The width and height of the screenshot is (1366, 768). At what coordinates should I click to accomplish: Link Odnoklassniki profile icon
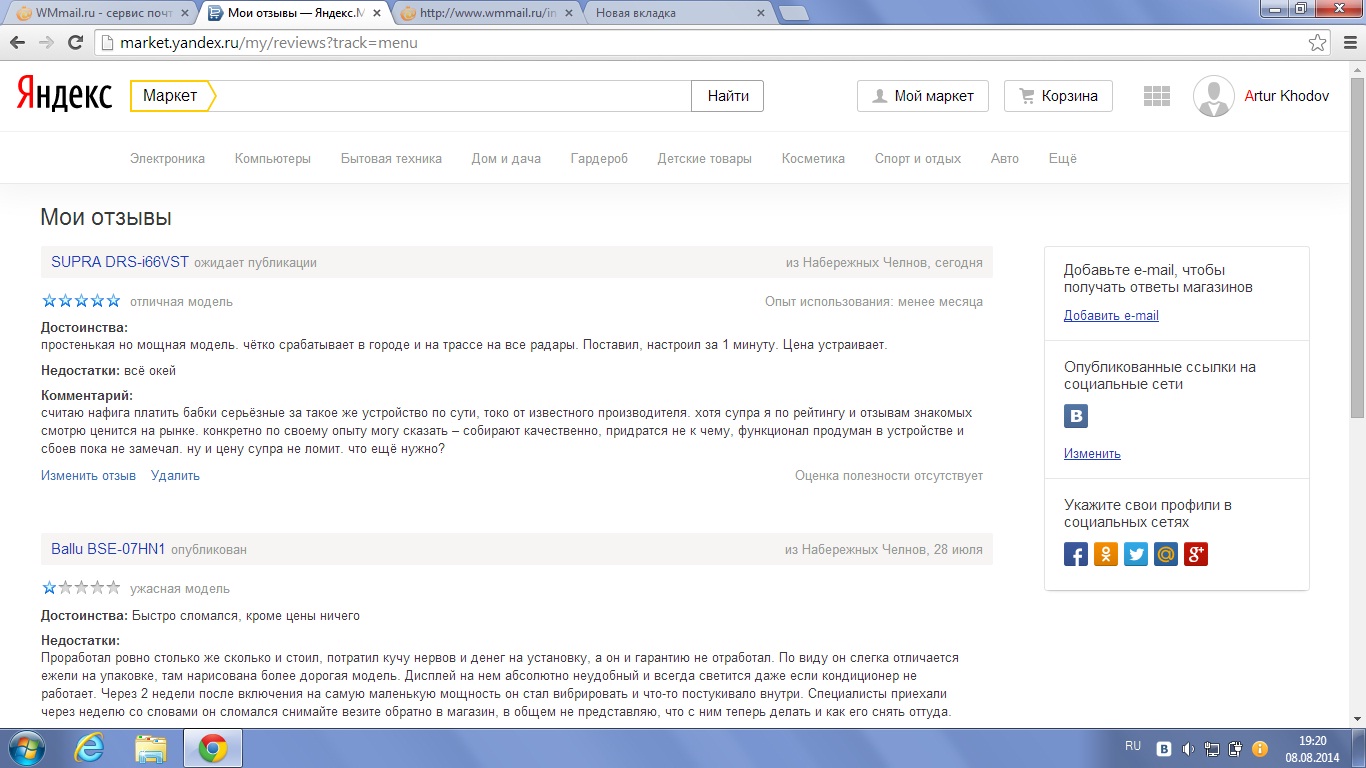[x=1106, y=554]
